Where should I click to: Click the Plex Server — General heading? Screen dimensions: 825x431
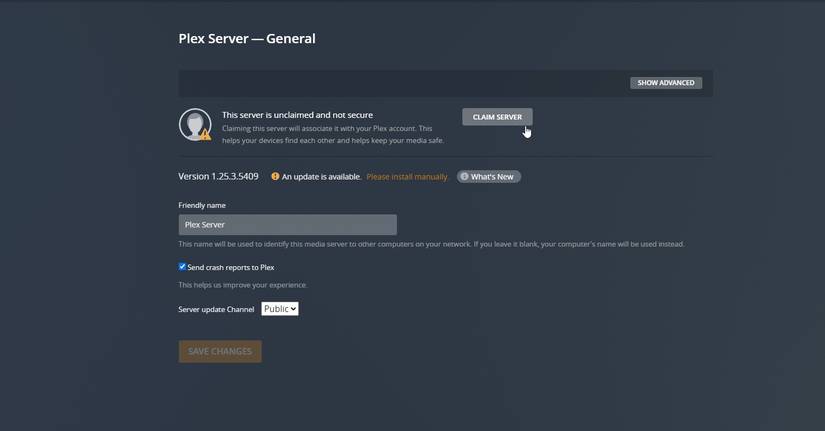(x=247, y=38)
